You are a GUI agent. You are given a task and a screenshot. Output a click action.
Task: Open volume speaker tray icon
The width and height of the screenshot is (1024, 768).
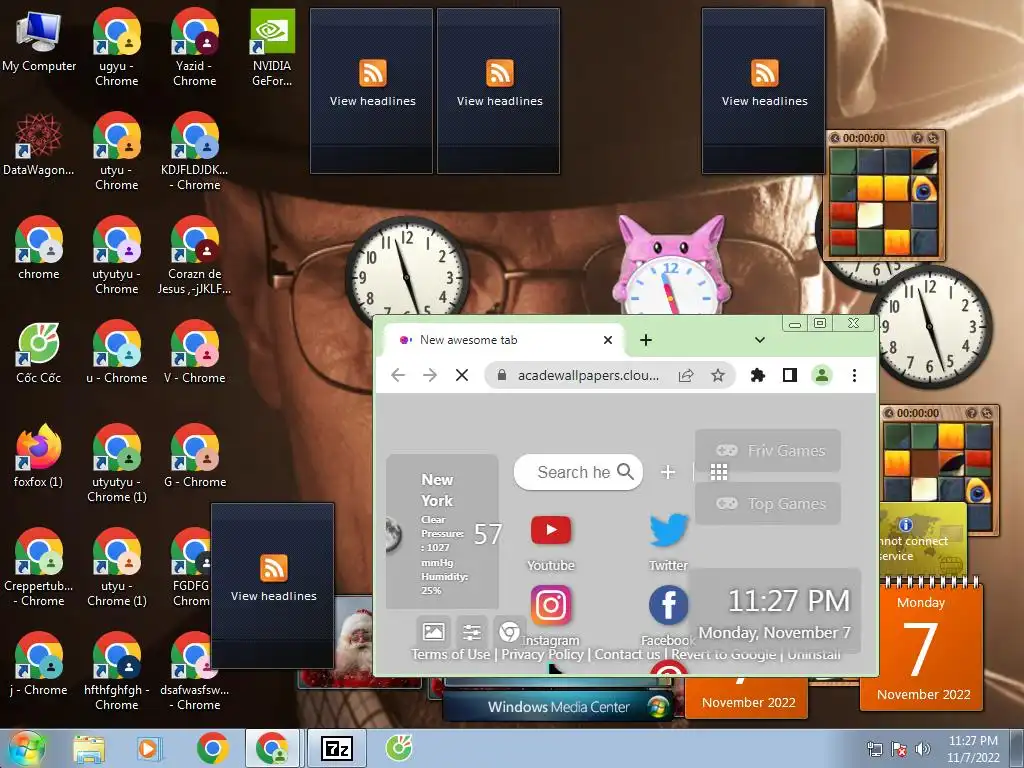coord(922,749)
